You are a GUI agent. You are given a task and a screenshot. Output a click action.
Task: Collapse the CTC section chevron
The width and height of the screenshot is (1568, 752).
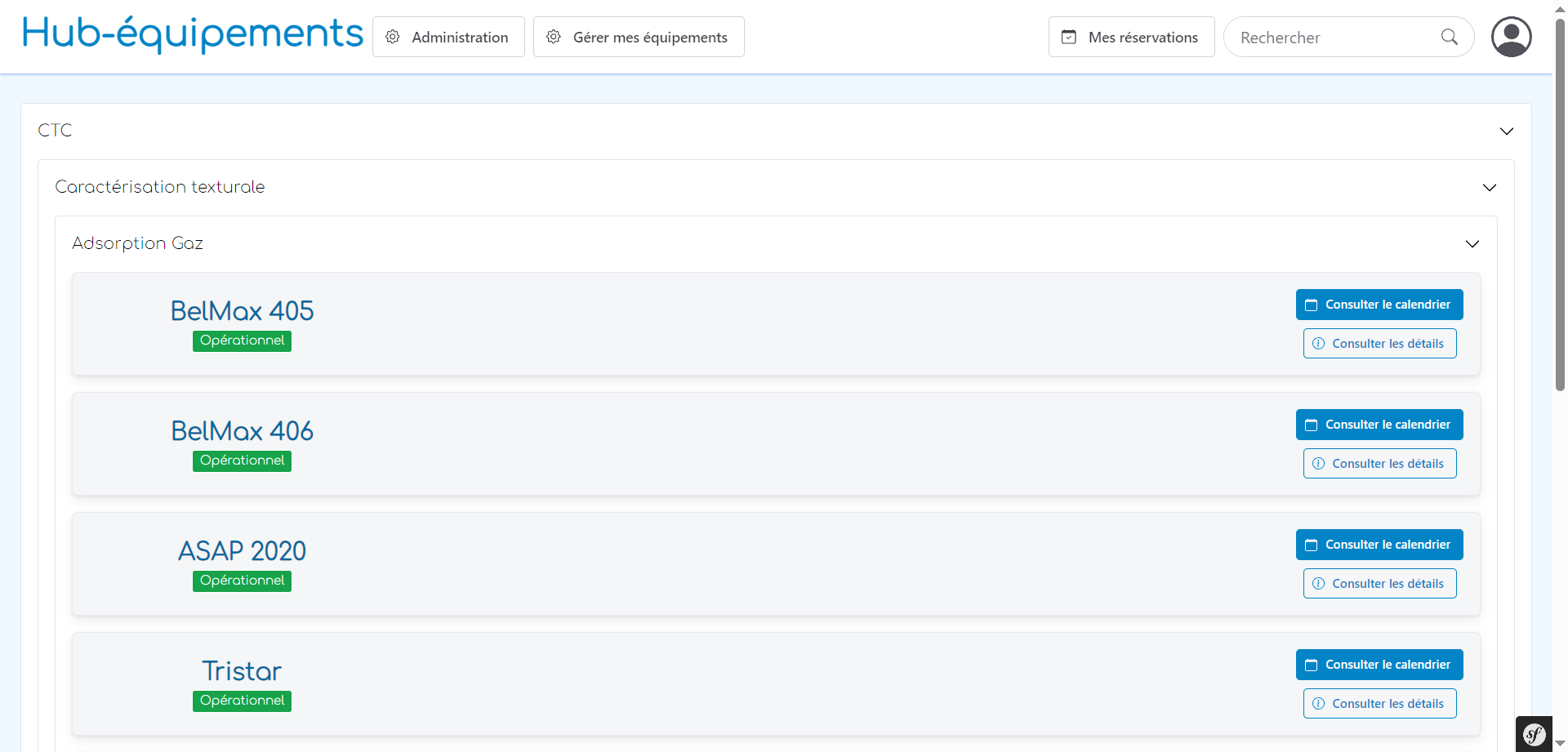point(1507,131)
